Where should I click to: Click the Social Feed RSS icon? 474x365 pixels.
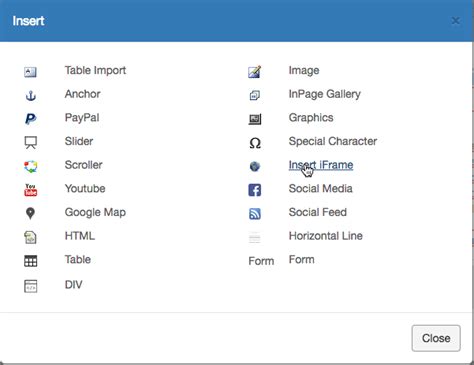click(x=255, y=214)
